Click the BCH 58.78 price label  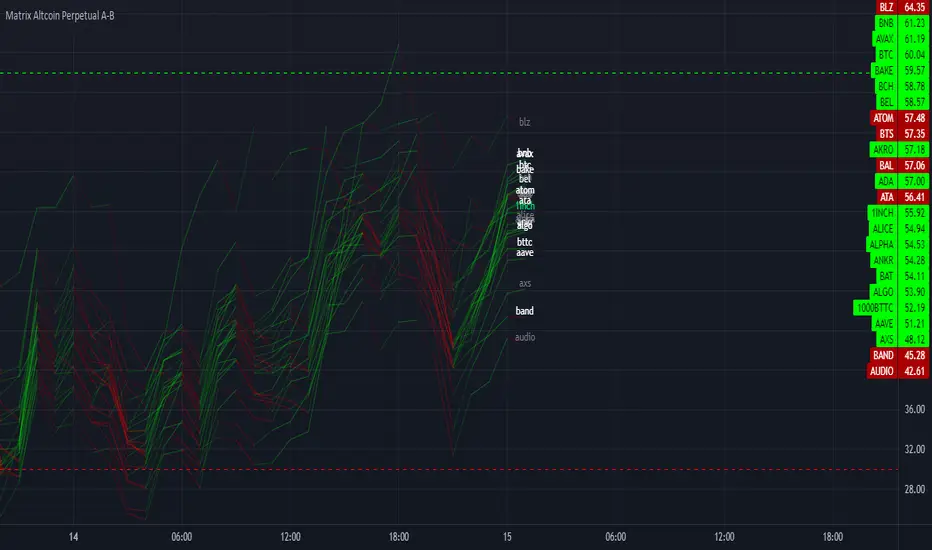[902, 86]
